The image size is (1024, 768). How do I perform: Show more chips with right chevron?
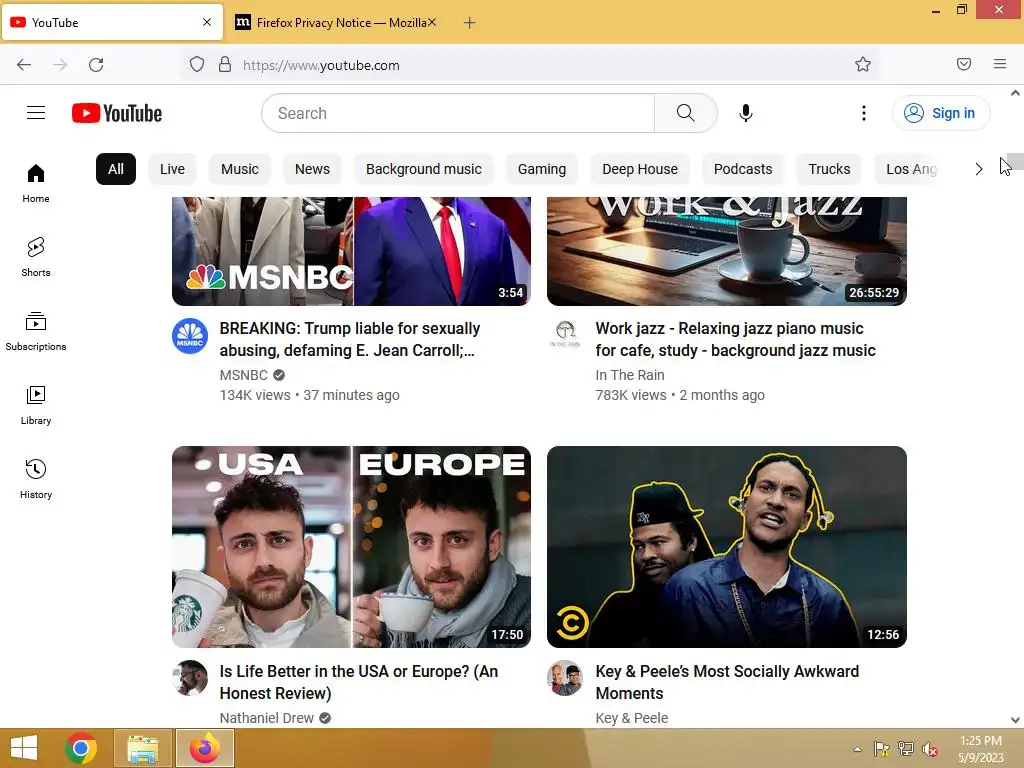click(978, 169)
